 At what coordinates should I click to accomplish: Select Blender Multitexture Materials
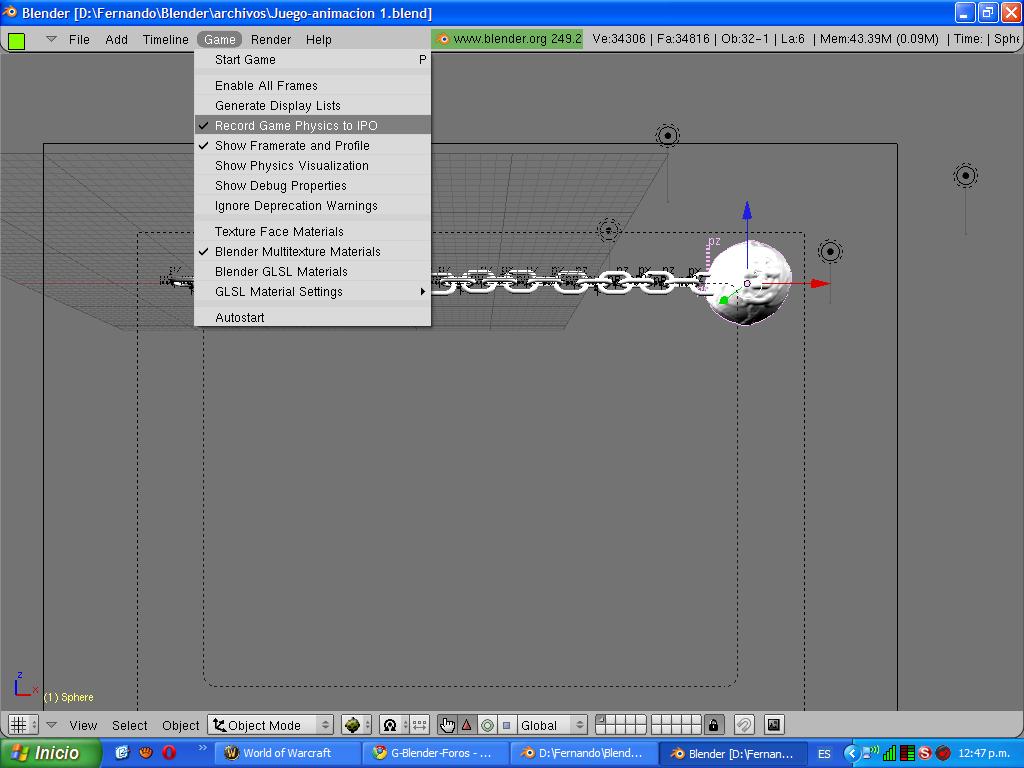click(313, 251)
